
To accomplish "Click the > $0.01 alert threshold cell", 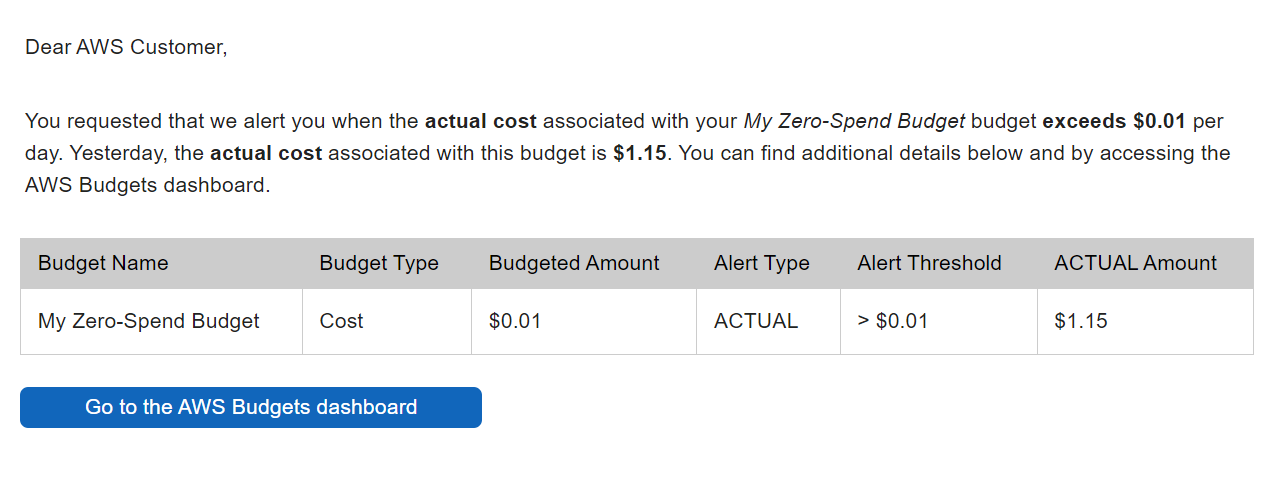I will click(893, 321).
